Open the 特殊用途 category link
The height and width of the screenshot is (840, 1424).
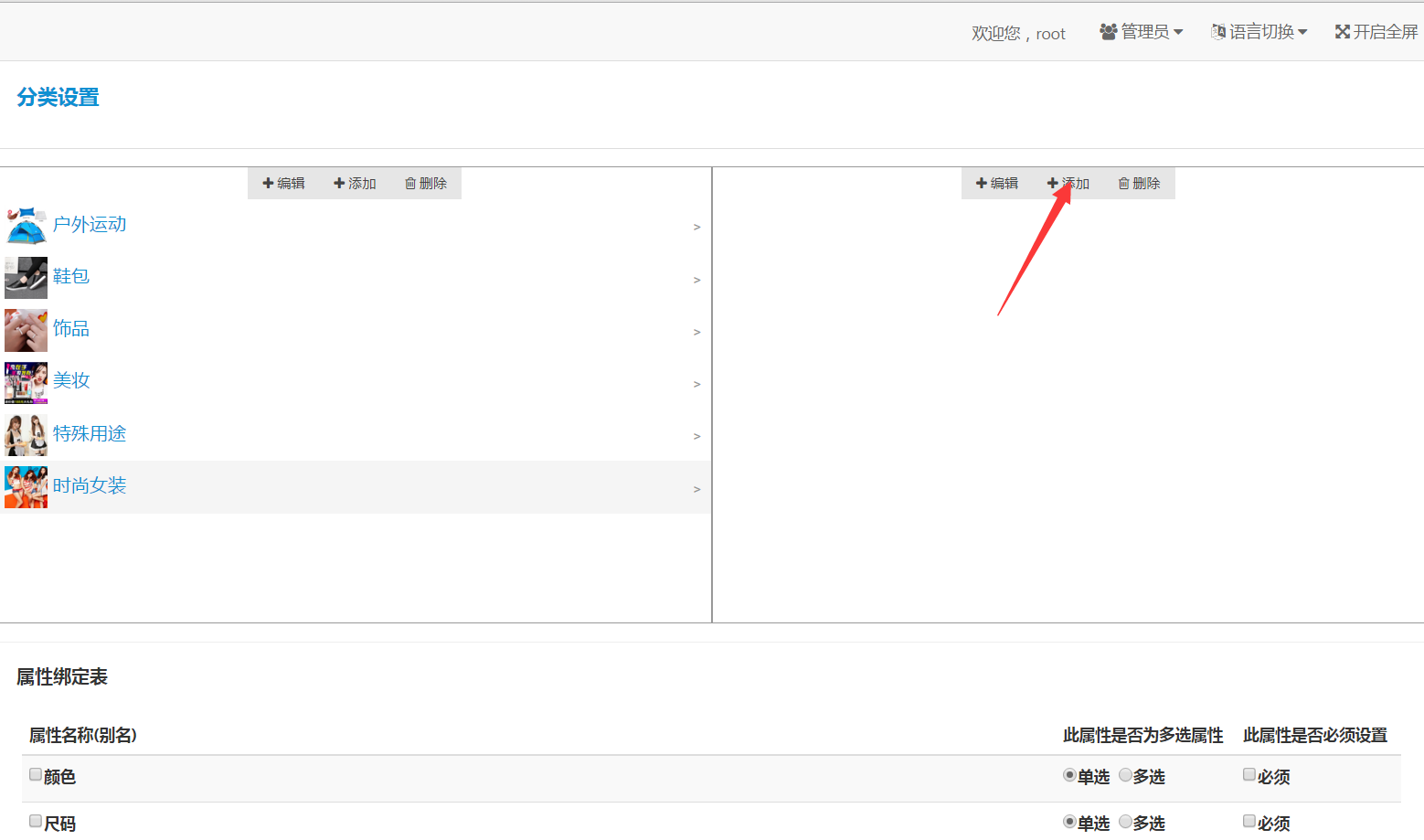[x=90, y=434]
